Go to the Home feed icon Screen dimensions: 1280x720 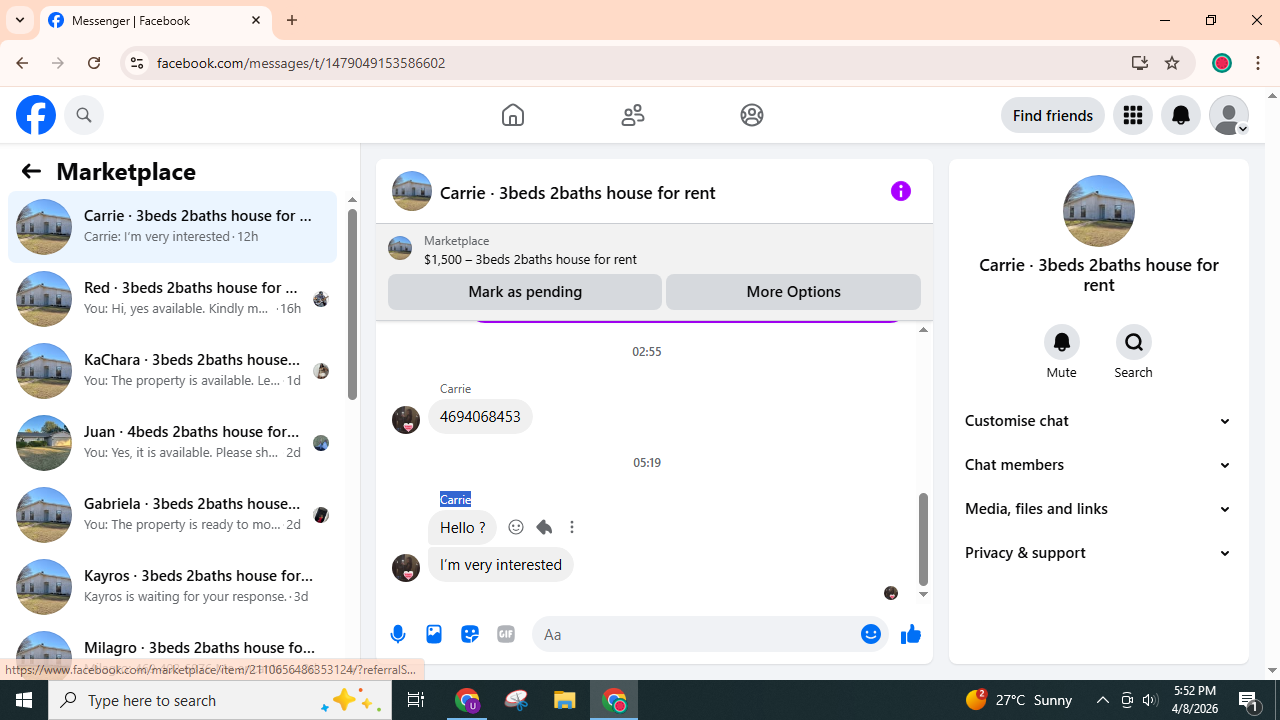pos(513,115)
